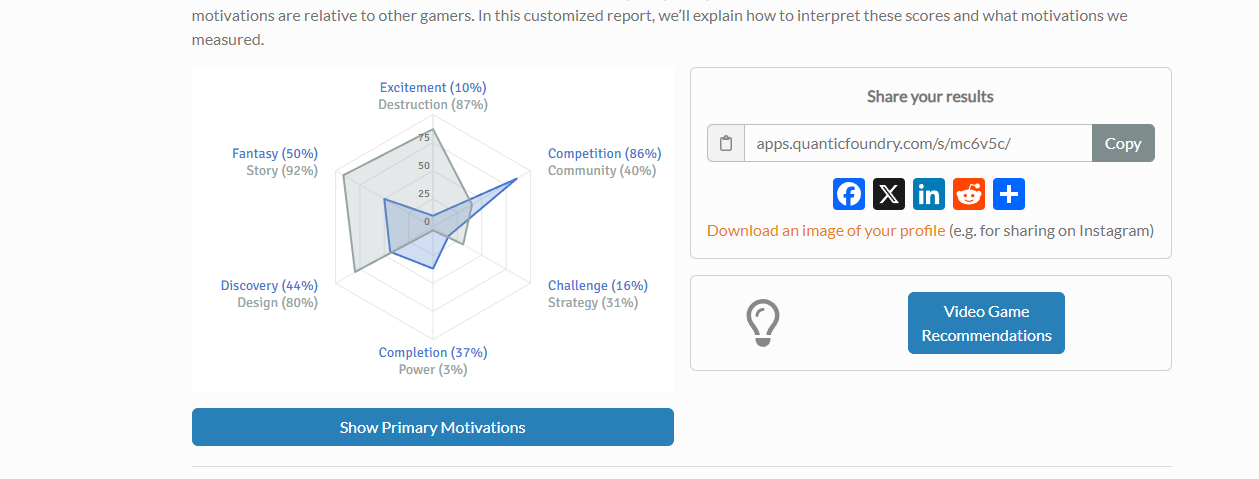Screen dimensions: 1259x479
Task: Open Video Game Recommendations
Action: 986,323
